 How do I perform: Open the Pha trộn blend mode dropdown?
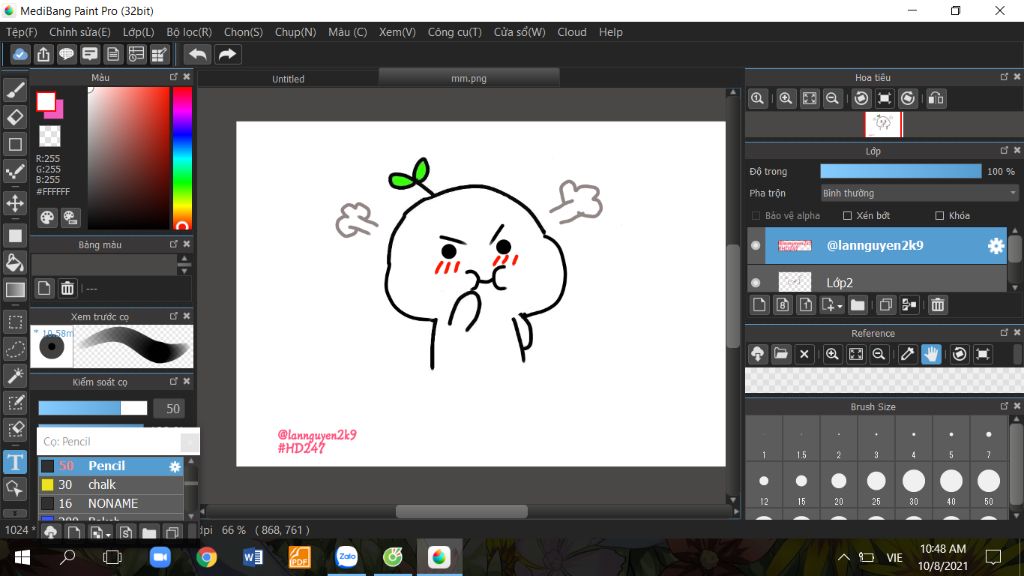pyautogui.click(x=919, y=193)
